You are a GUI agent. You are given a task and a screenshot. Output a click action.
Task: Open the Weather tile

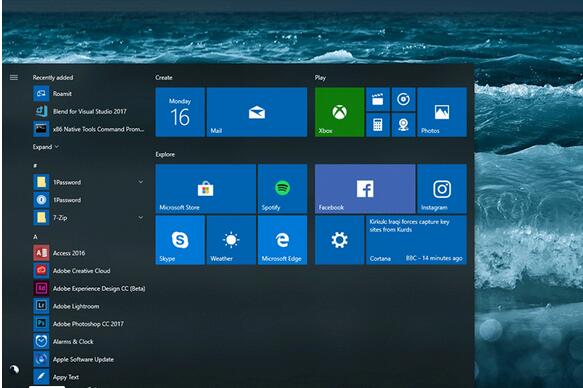click(231, 240)
